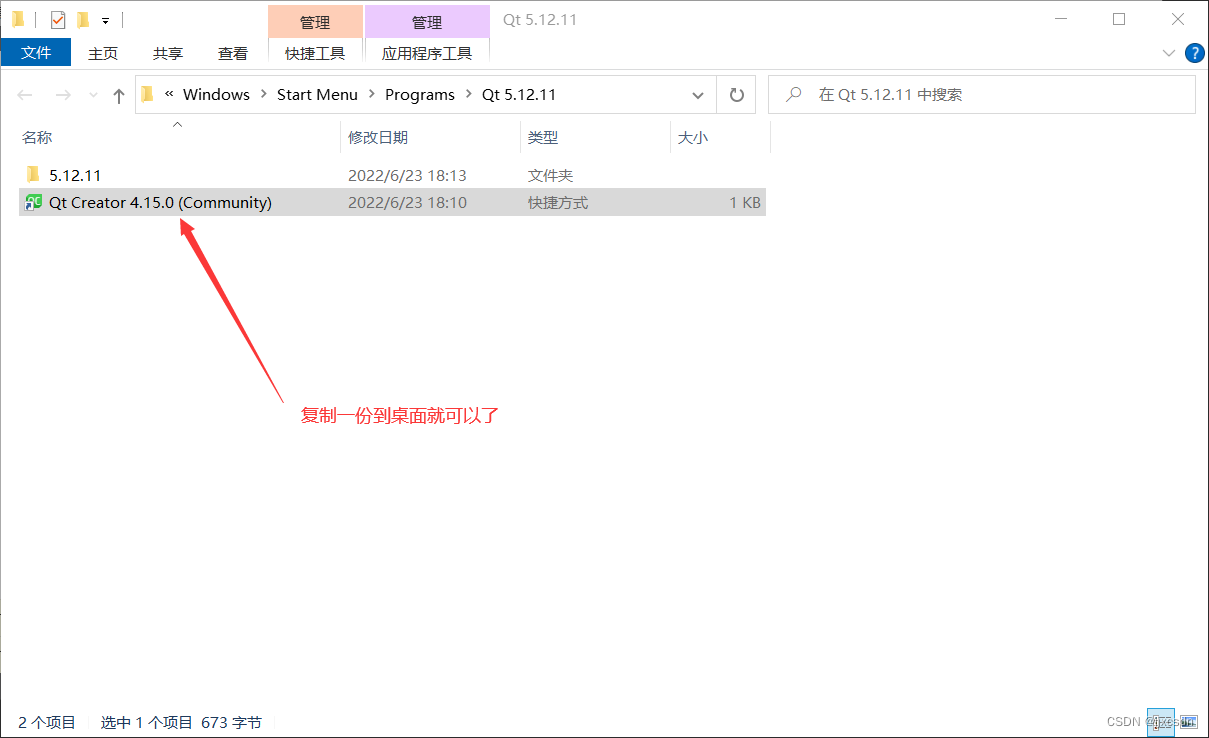1209x738 pixels.
Task: Click the 文件夹 type cell
Action: (x=550, y=175)
